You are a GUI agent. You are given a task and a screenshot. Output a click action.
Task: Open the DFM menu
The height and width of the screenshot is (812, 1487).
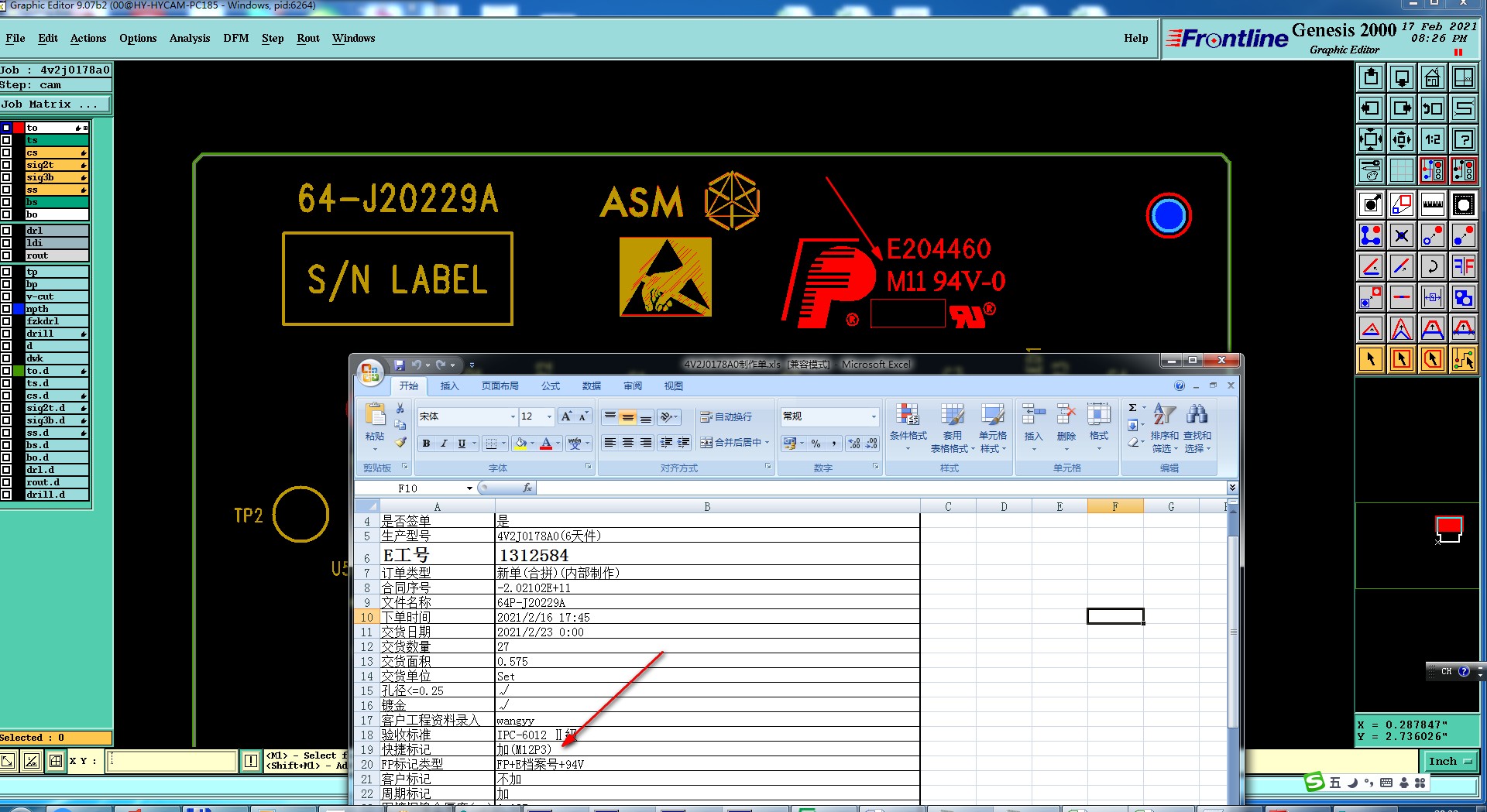tap(235, 38)
